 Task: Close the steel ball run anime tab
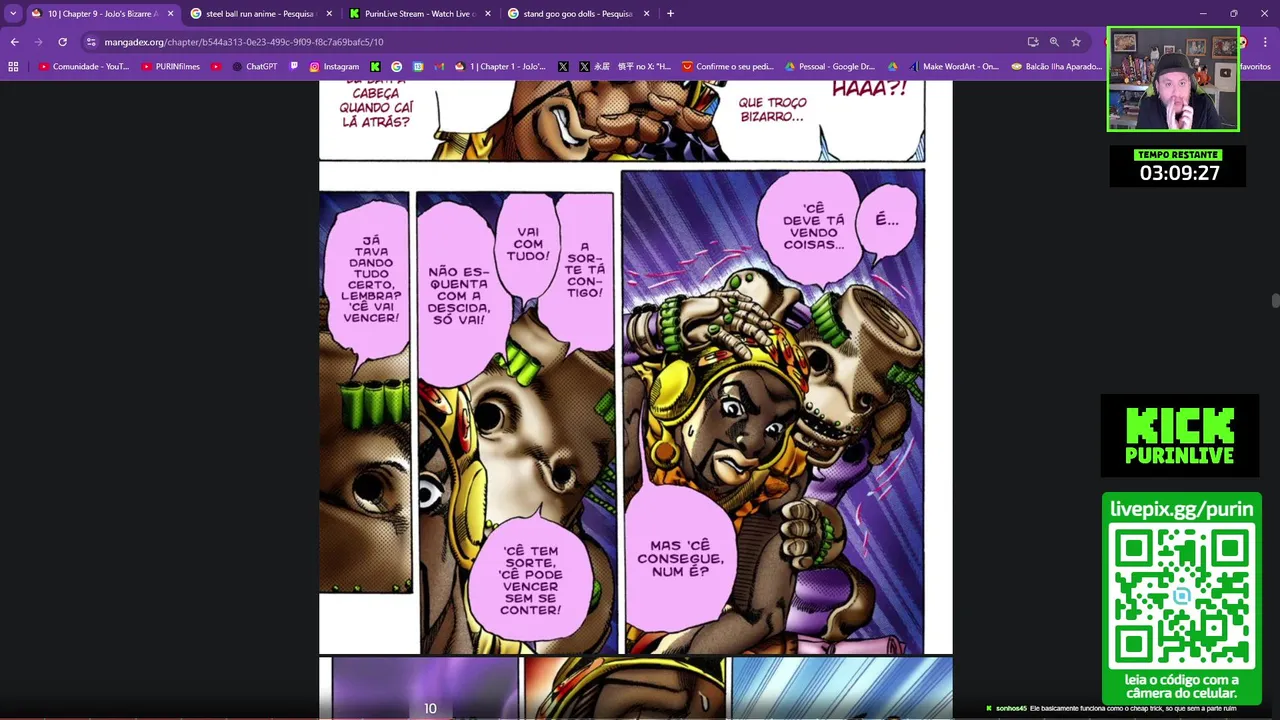(x=329, y=14)
